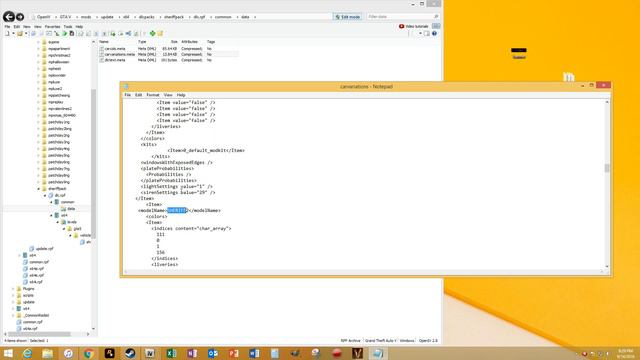The image size is (640, 360).
Task: Click the Notepad vertical scrollbar thumb
Action: click(607, 168)
